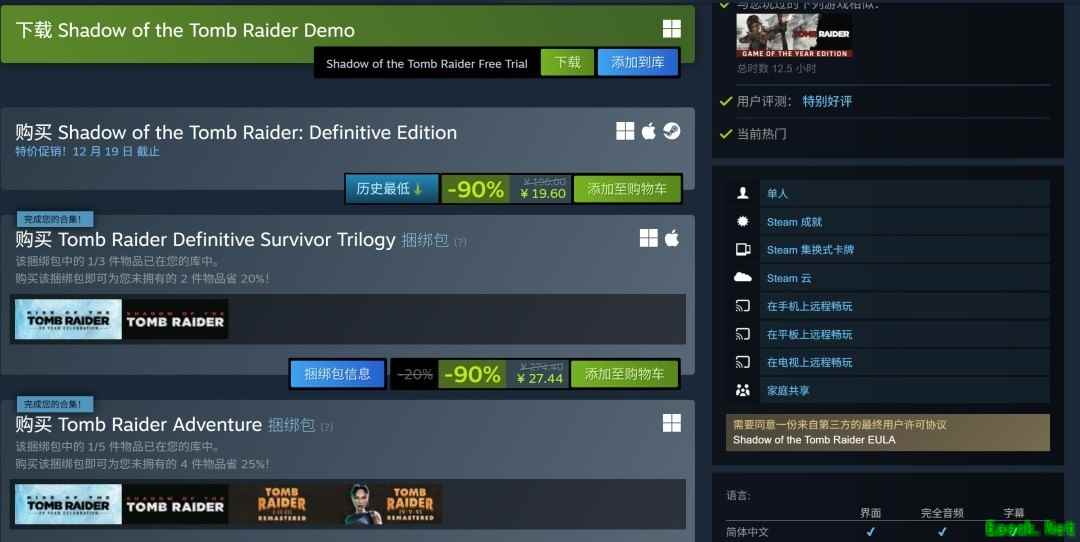
Task: Click the question mark beside Adventure bundle
Action: pyautogui.click(x=326, y=427)
